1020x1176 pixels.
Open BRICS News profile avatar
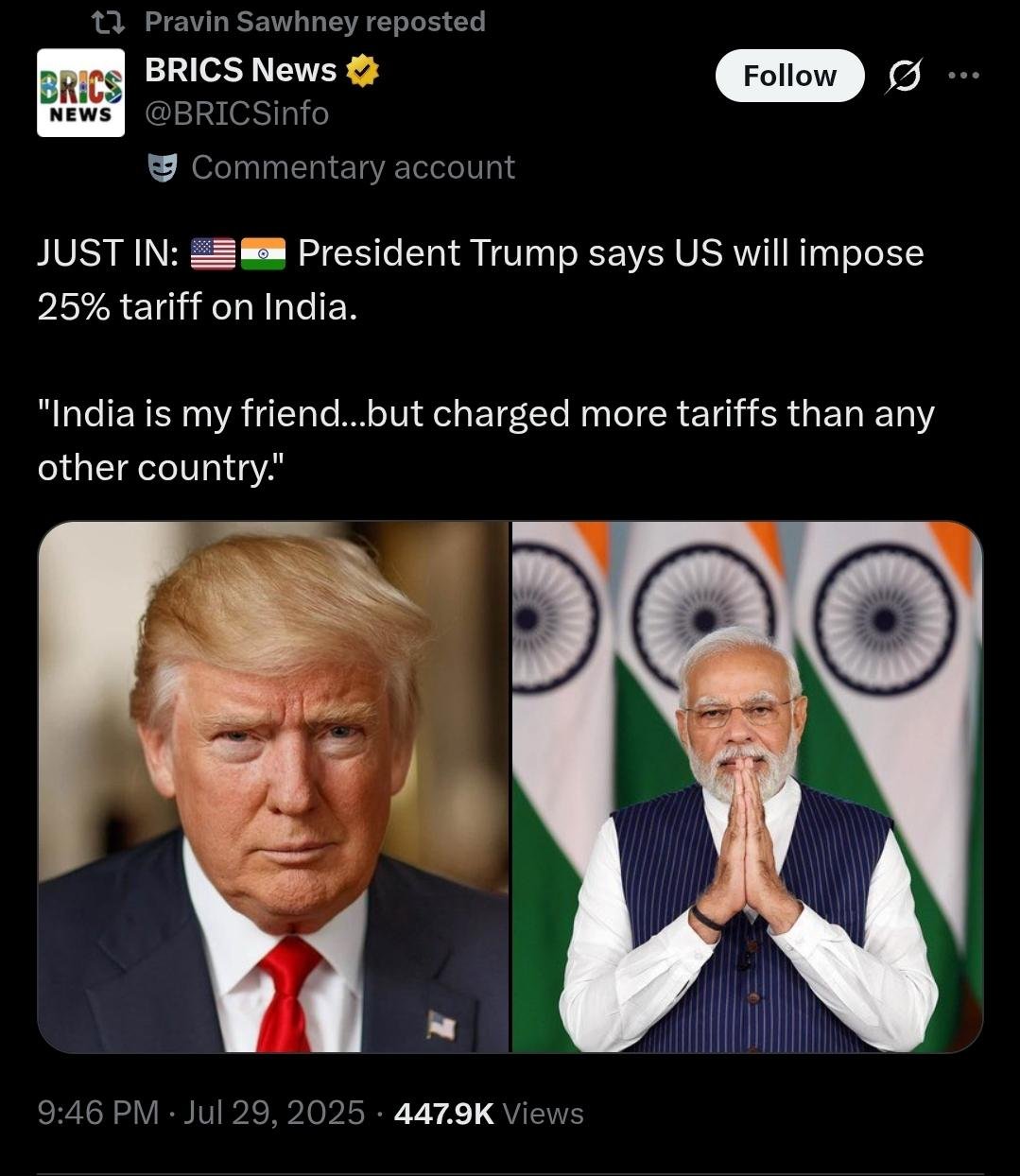pos(81,93)
